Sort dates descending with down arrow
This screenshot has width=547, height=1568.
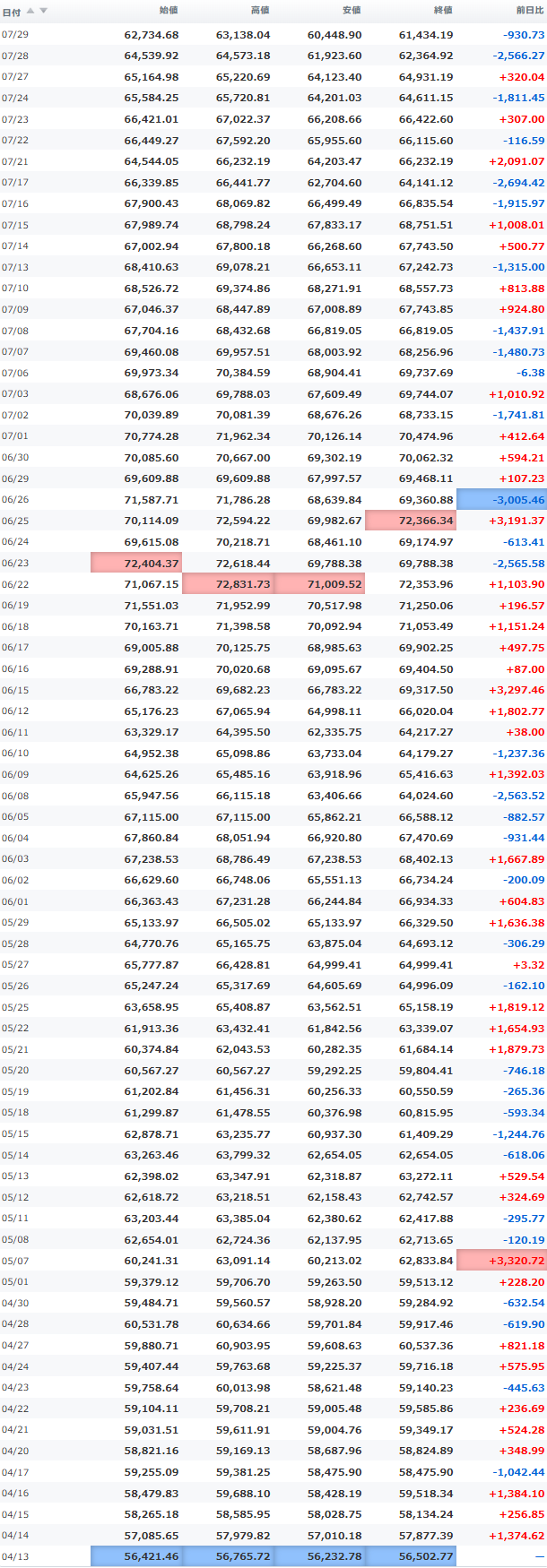tap(43, 11)
